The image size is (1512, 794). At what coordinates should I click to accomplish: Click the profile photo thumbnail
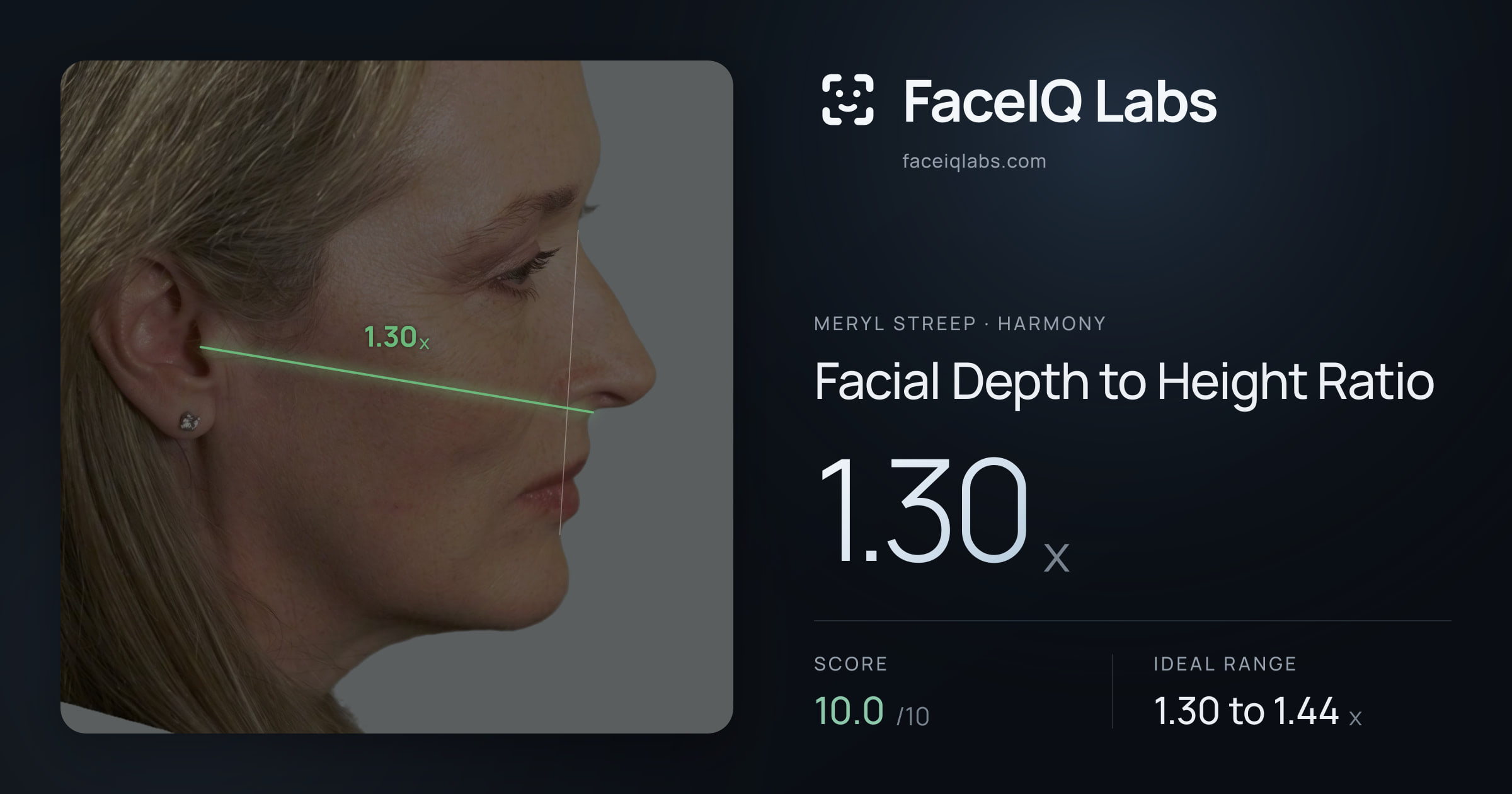[397, 397]
